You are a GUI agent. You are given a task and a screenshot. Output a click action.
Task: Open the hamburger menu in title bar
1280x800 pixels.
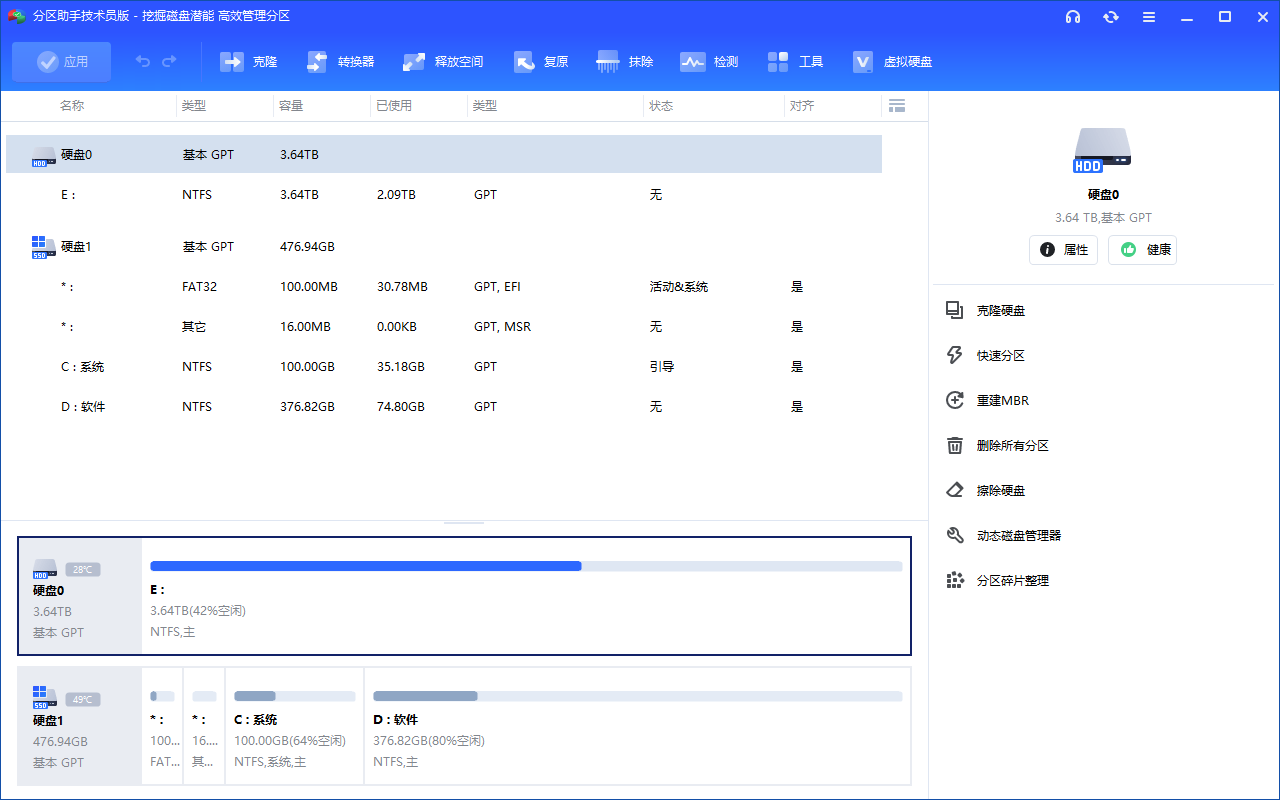1149,17
